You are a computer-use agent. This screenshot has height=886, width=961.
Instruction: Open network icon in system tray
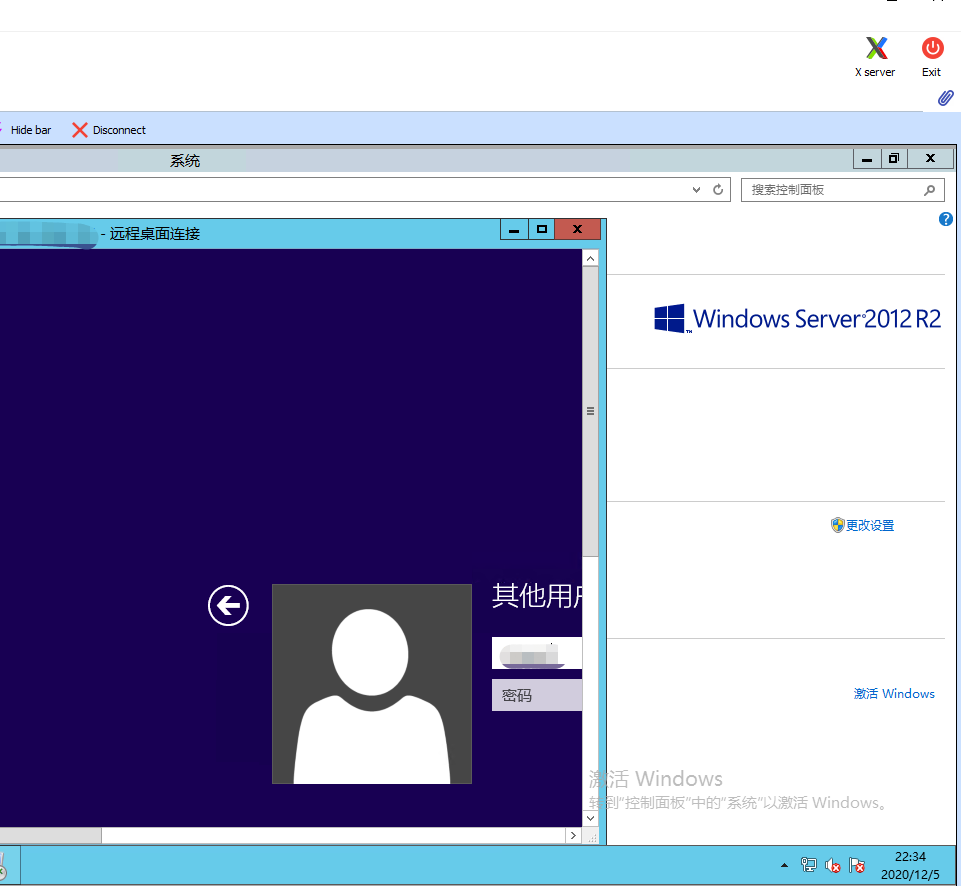(x=808, y=865)
